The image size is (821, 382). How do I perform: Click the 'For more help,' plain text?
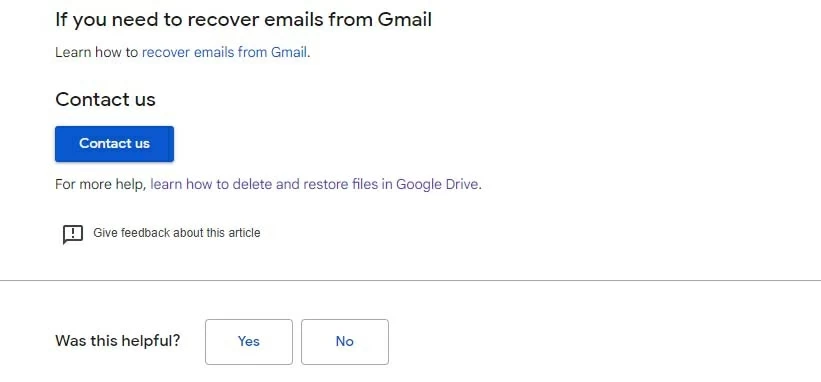(x=101, y=184)
